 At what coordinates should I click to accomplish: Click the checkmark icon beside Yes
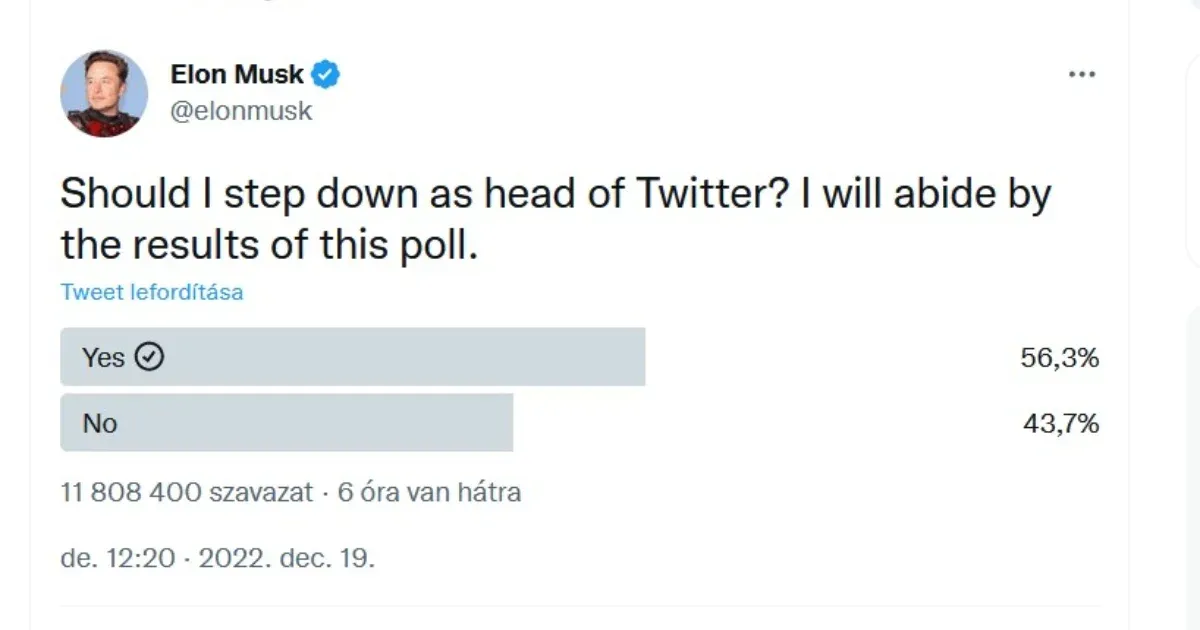(148, 357)
